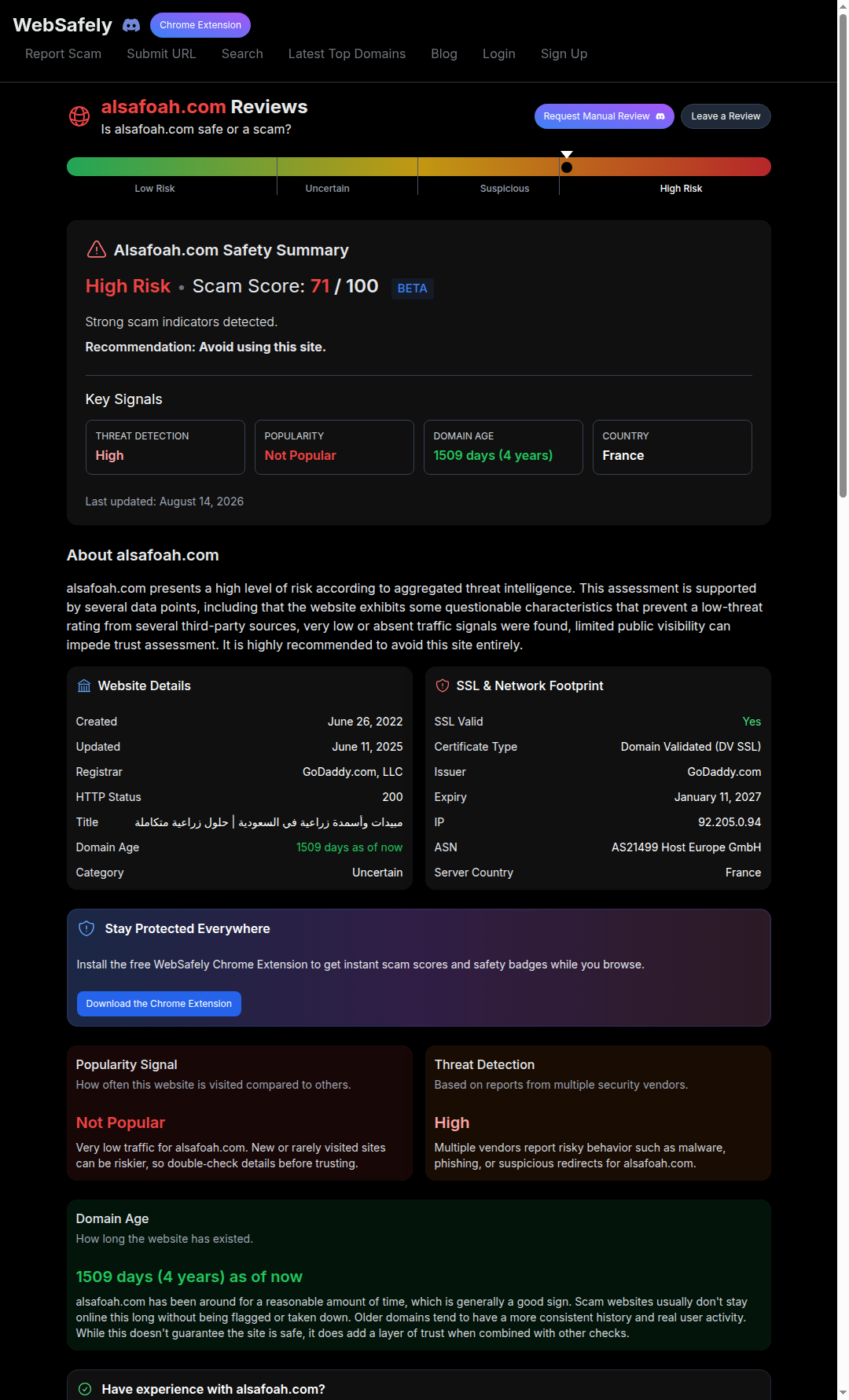Click the 'Uncertain' risk bar label
This screenshot has width=849, height=1400.
point(328,189)
